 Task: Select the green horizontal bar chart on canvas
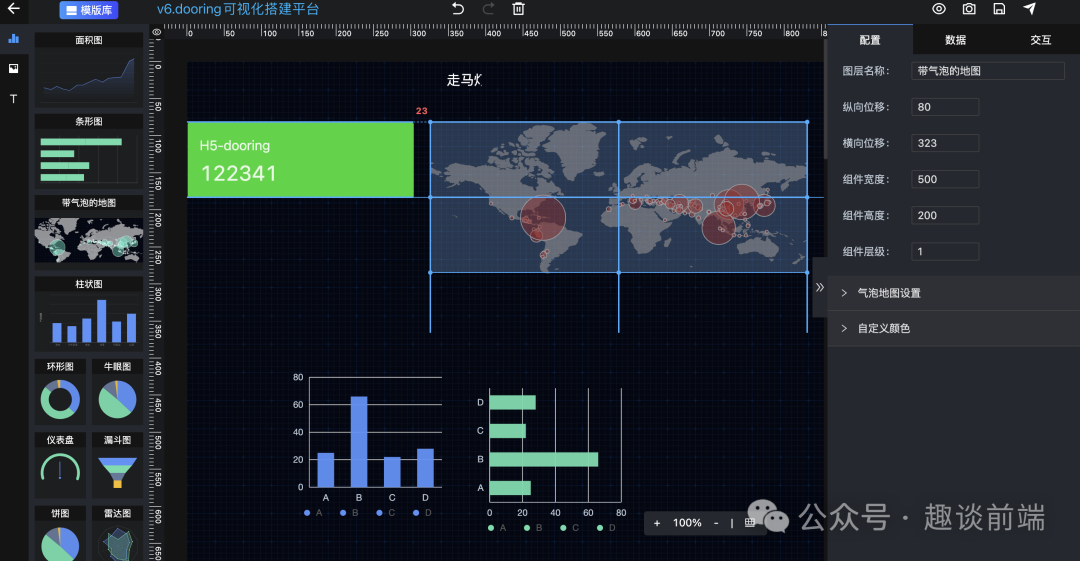pyautogui.click(x=551, y=458)
